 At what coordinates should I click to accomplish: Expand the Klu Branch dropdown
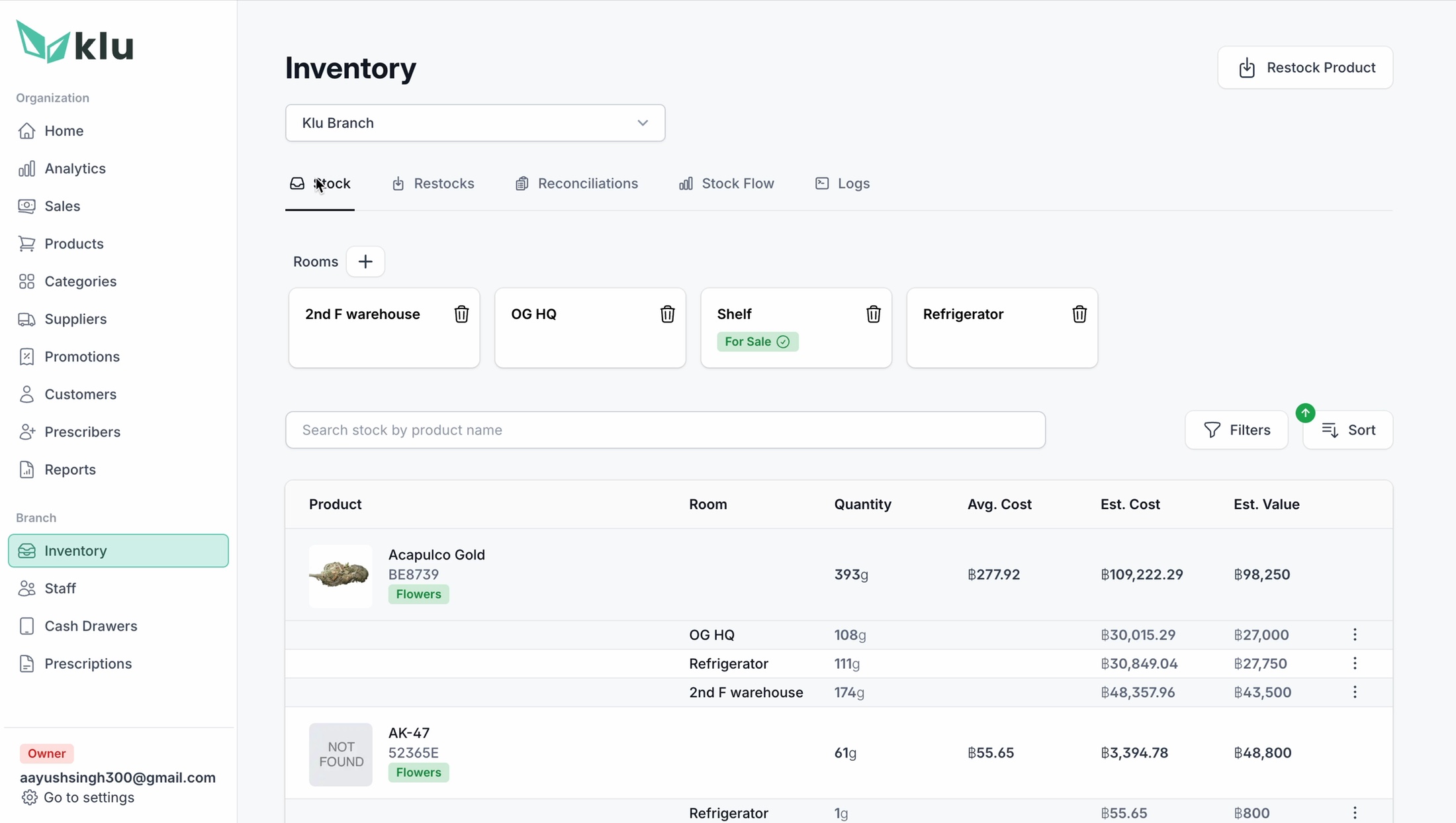[x=475, y=122]
